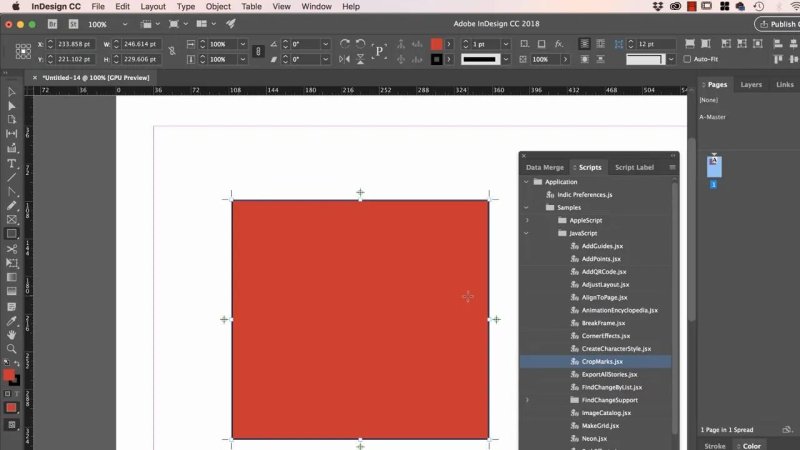Open the Layout menu
This screenshot has width=800, height=450.
[153, 7]
